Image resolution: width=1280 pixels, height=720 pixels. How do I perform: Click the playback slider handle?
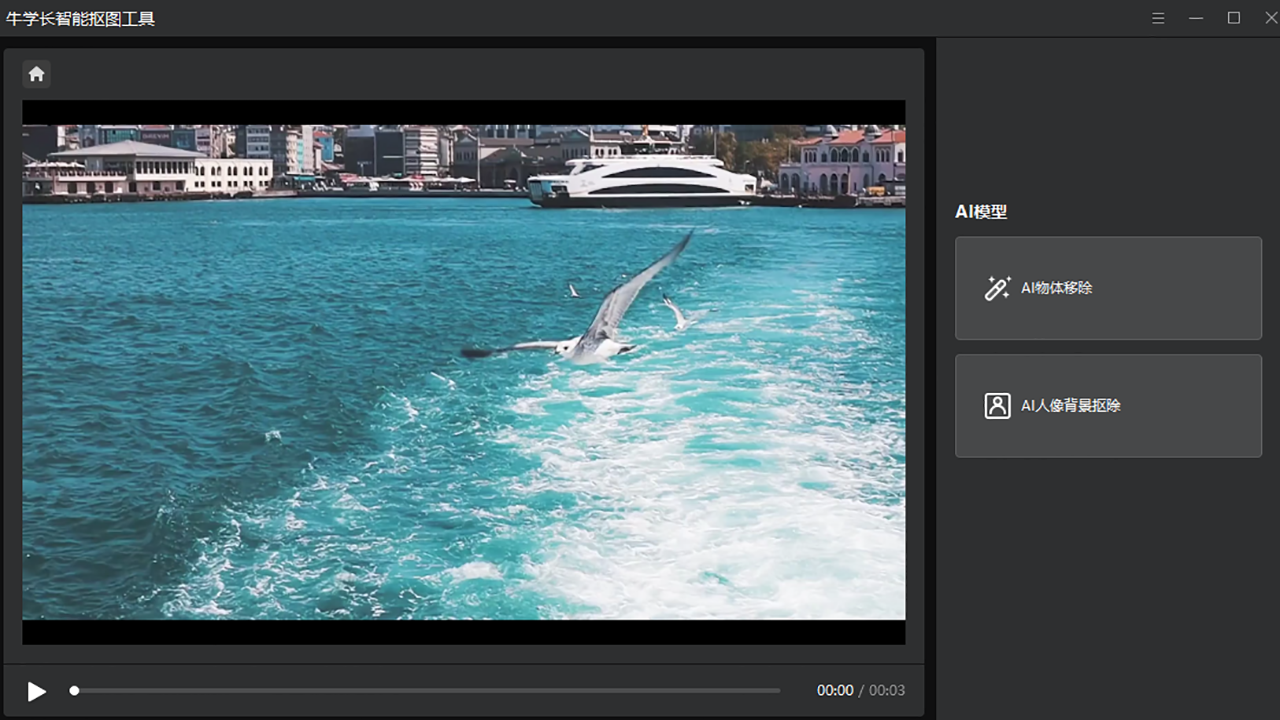pyautogui.click(x=74, y=690)
